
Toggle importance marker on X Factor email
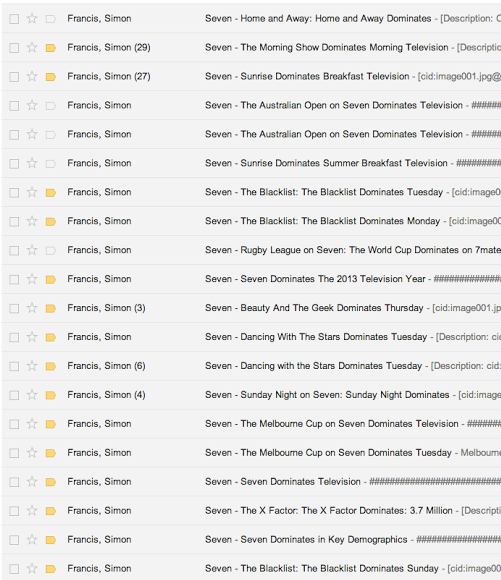pyautogui.click(x=50, y=511)
